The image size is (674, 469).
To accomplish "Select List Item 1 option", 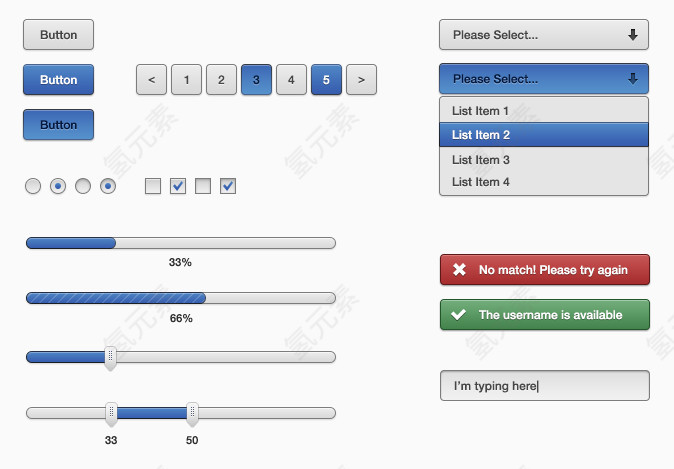I will (543, 111).
